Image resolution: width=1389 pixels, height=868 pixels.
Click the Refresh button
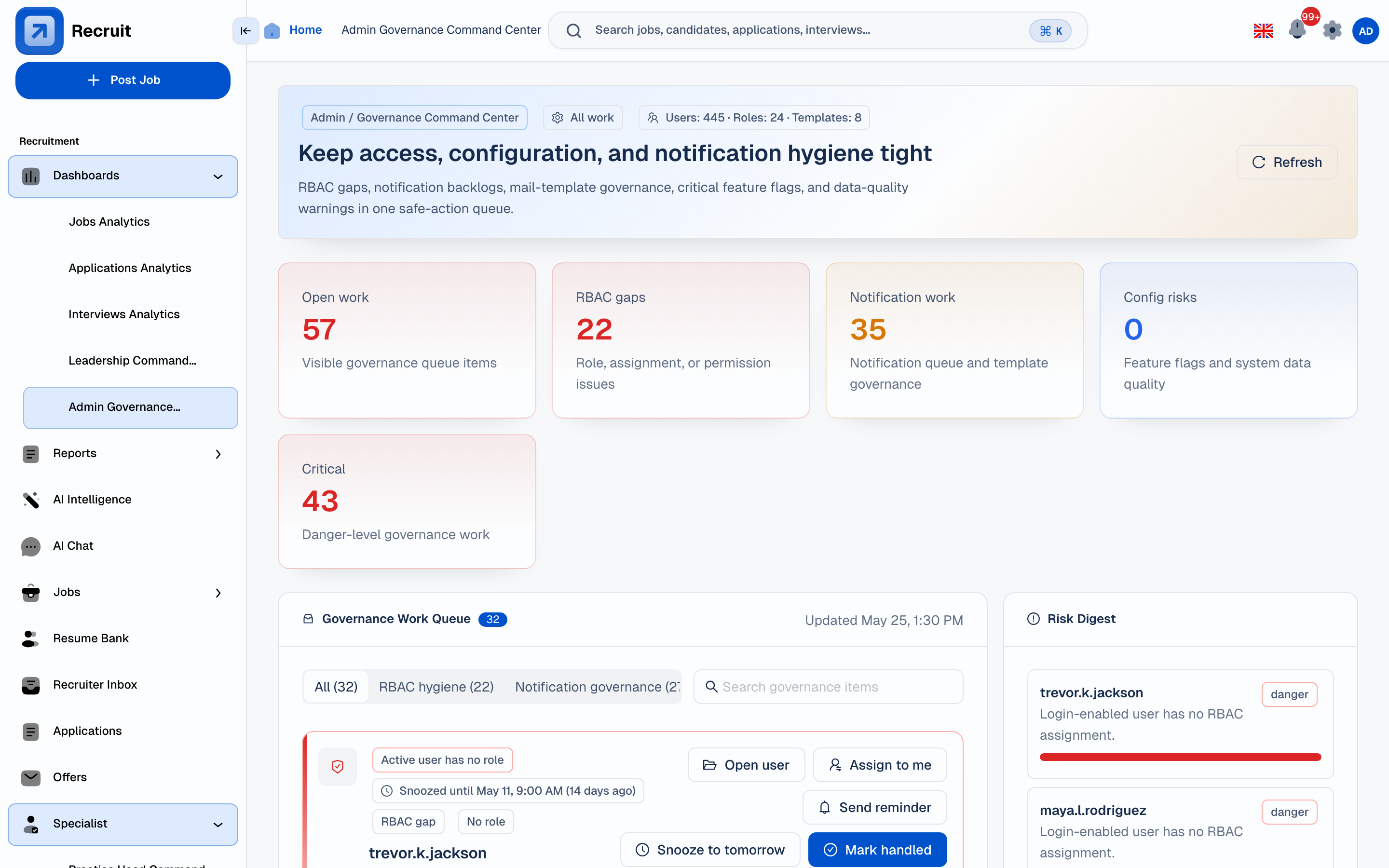(x=1287, y=162)
